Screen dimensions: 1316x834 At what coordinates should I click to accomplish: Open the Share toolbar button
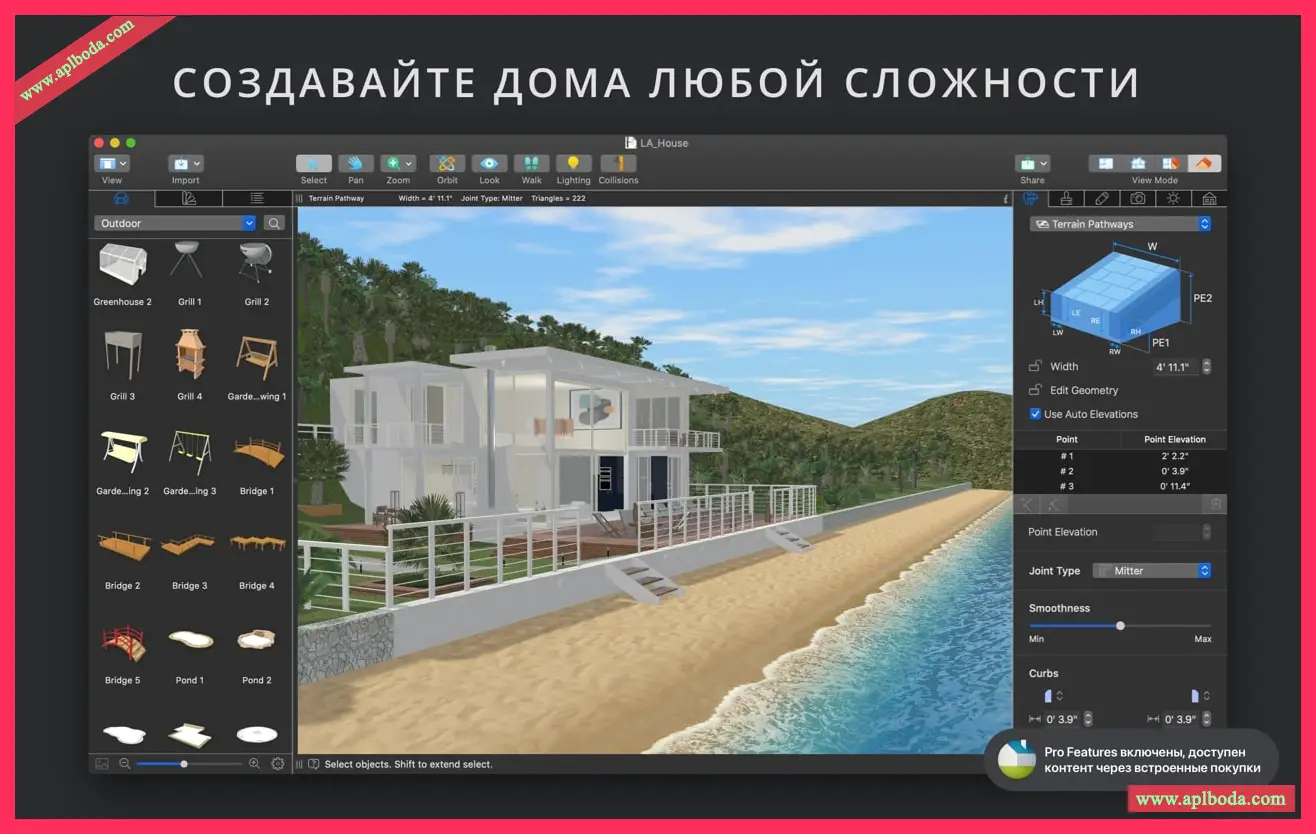[x=1032, y=164]
